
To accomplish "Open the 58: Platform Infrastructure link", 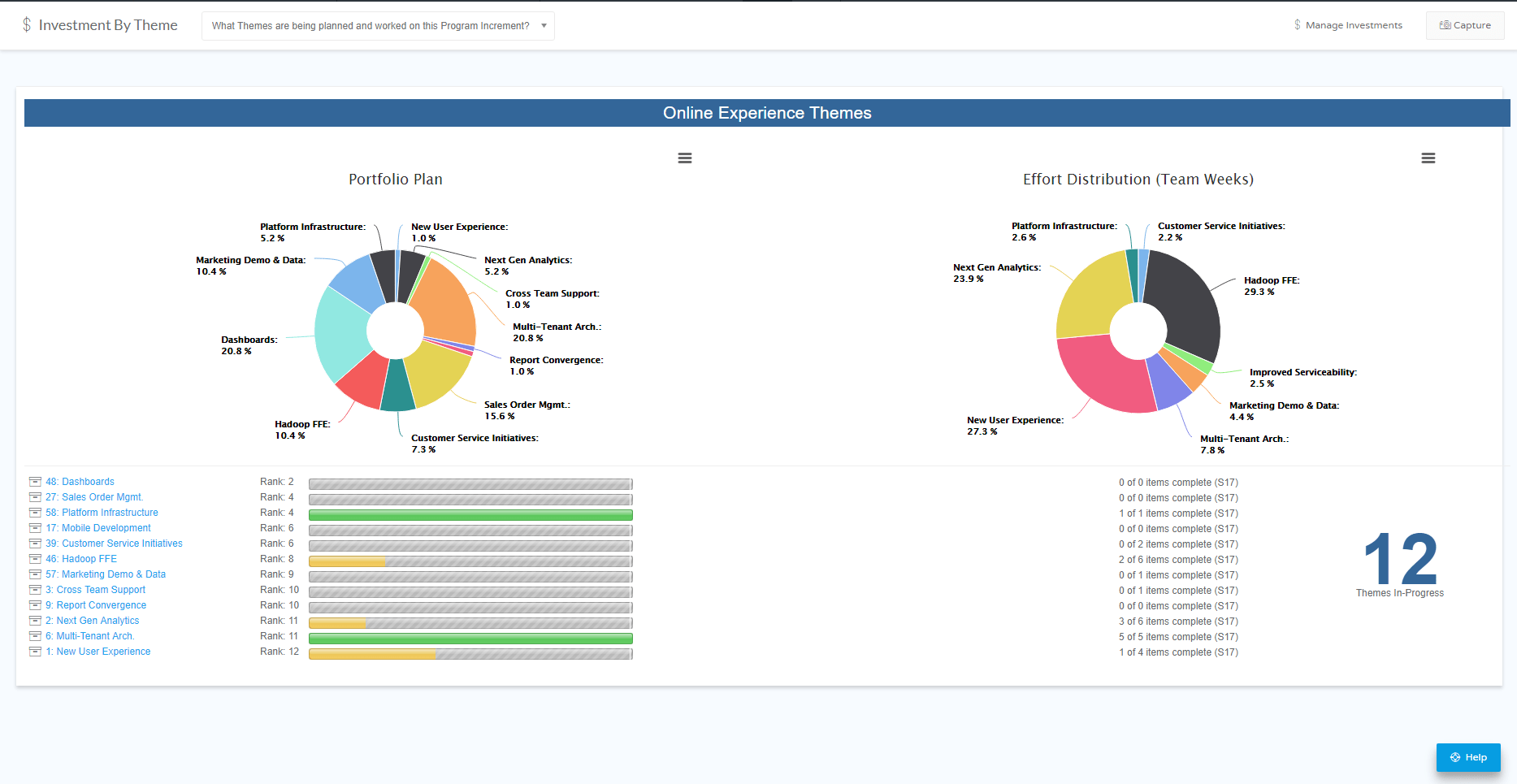I will (102, 513).
